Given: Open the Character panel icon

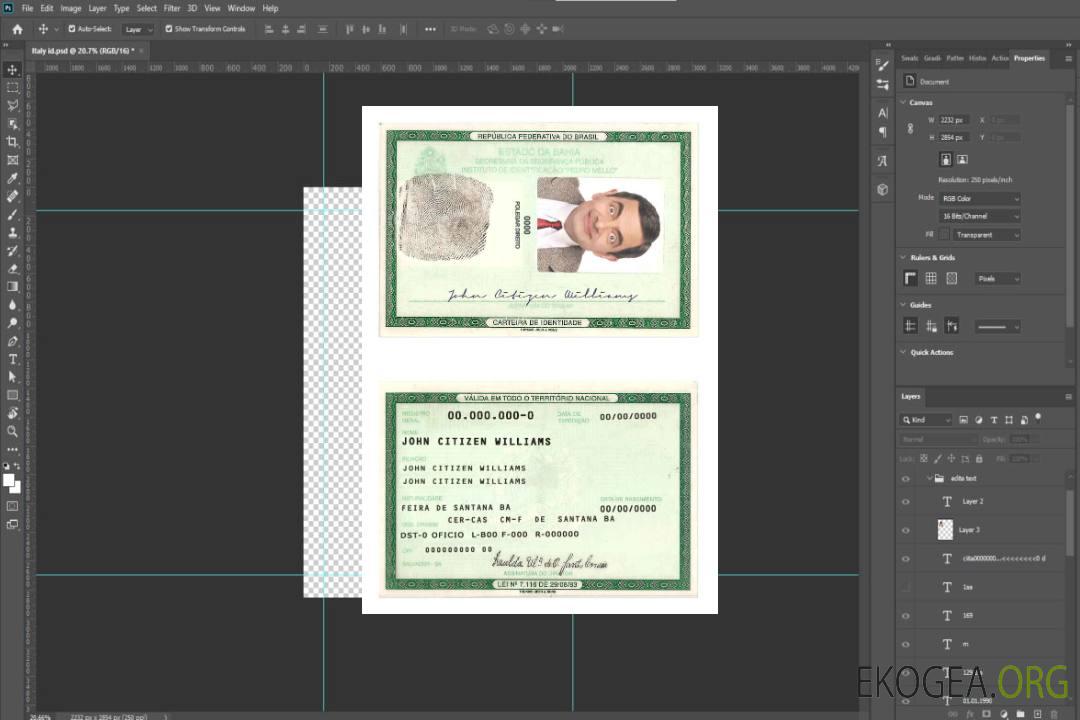Looking at the screenshot, I should click(883, 112).
